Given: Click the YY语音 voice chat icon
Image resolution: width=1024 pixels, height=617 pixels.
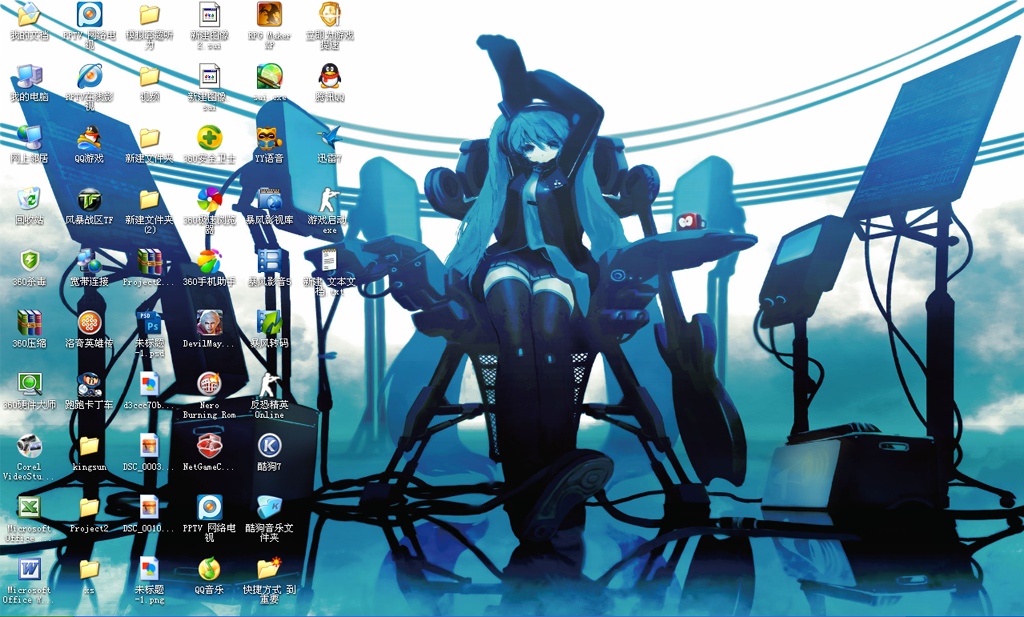Looking at the screenshot, I should point(270,137).
